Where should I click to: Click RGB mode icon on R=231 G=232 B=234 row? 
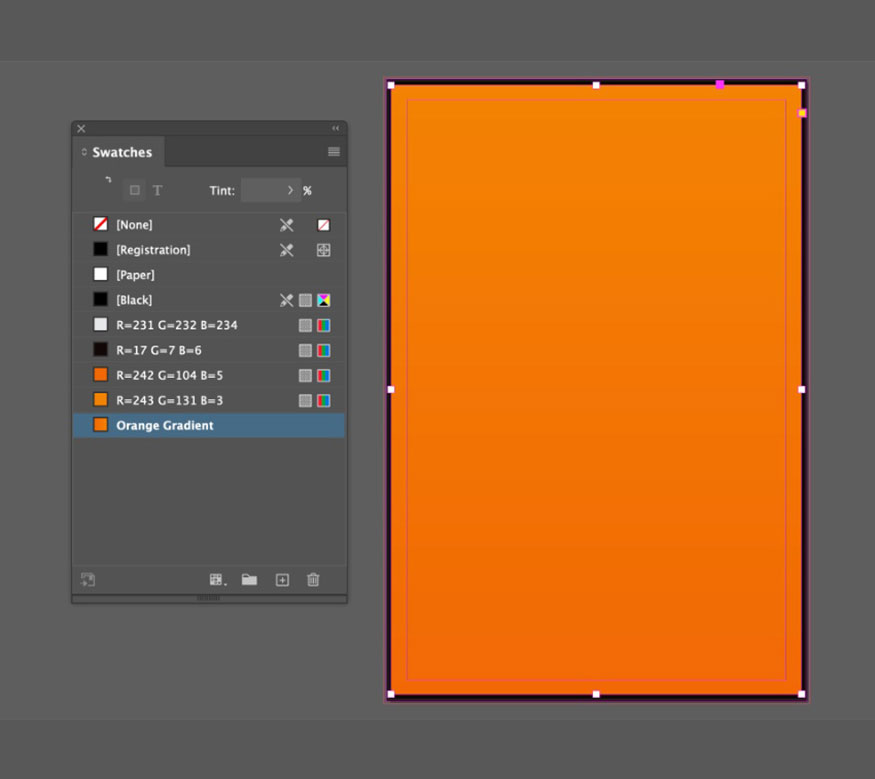pyautogui.click(x=324, y=325)
